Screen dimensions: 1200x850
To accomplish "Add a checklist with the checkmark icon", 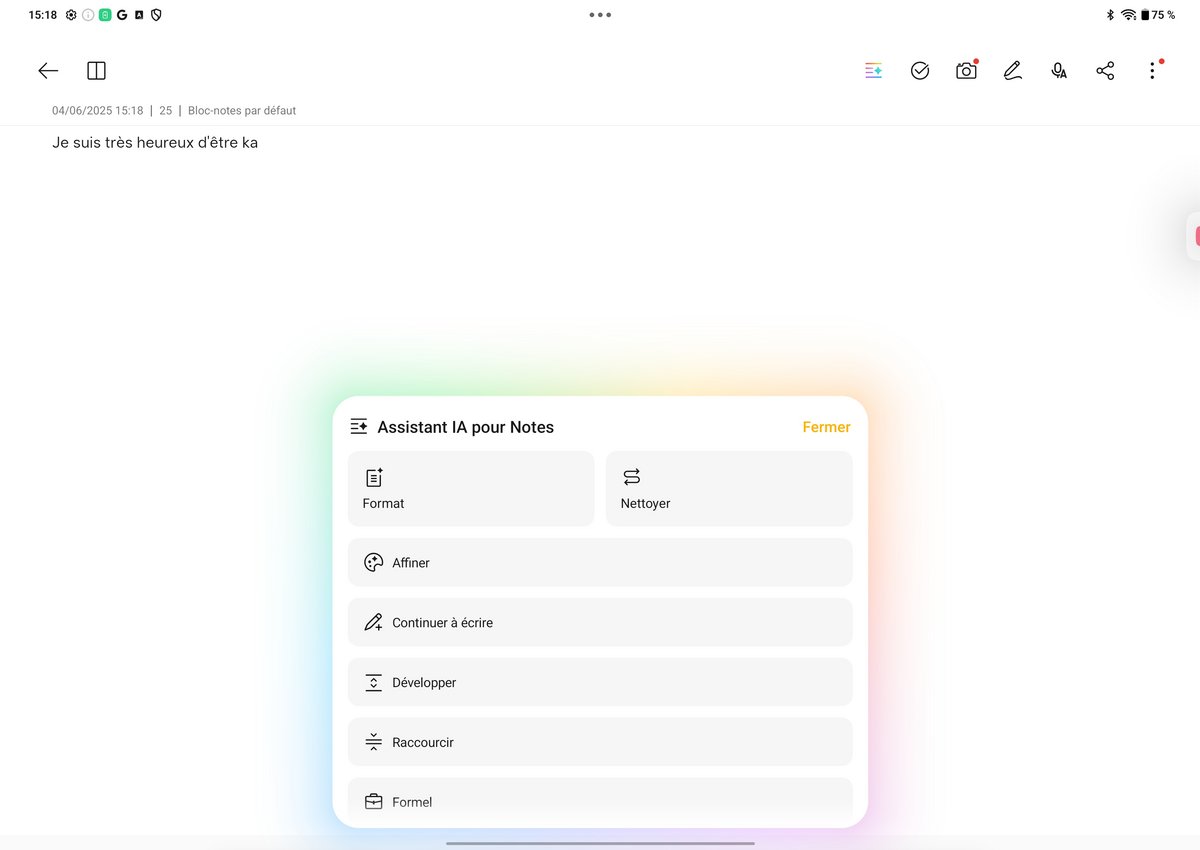I will pos(920,71).
